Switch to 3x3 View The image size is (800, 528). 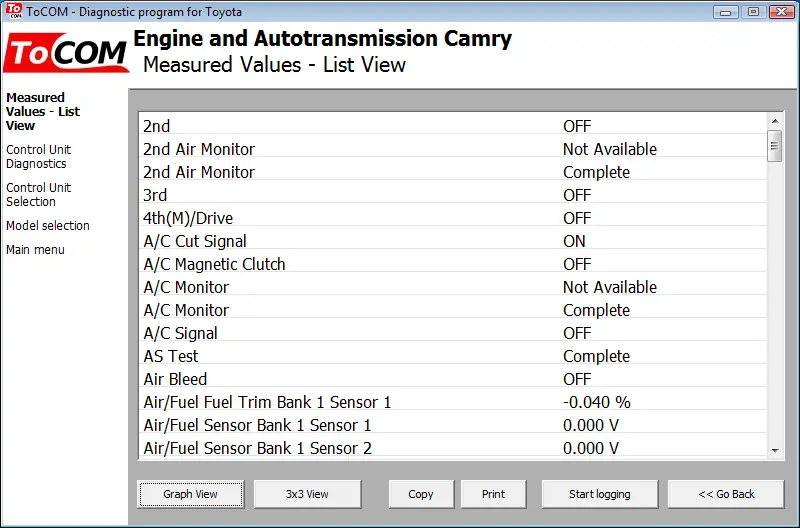click(307, 494)
